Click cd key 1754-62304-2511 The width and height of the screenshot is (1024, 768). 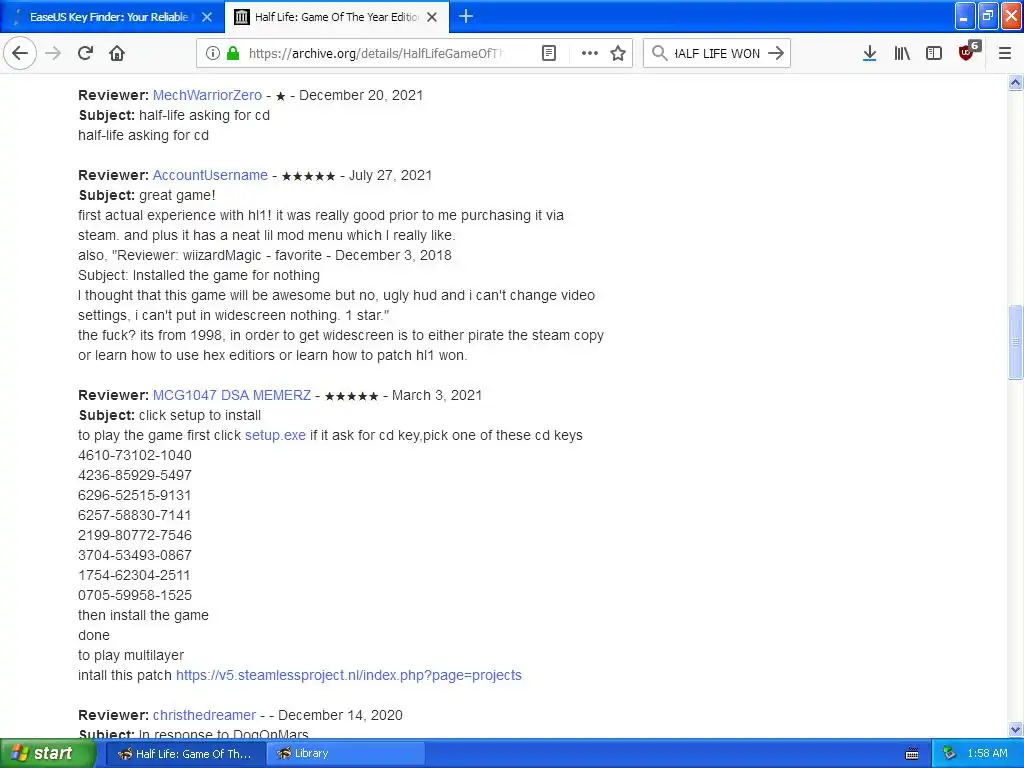134,575
